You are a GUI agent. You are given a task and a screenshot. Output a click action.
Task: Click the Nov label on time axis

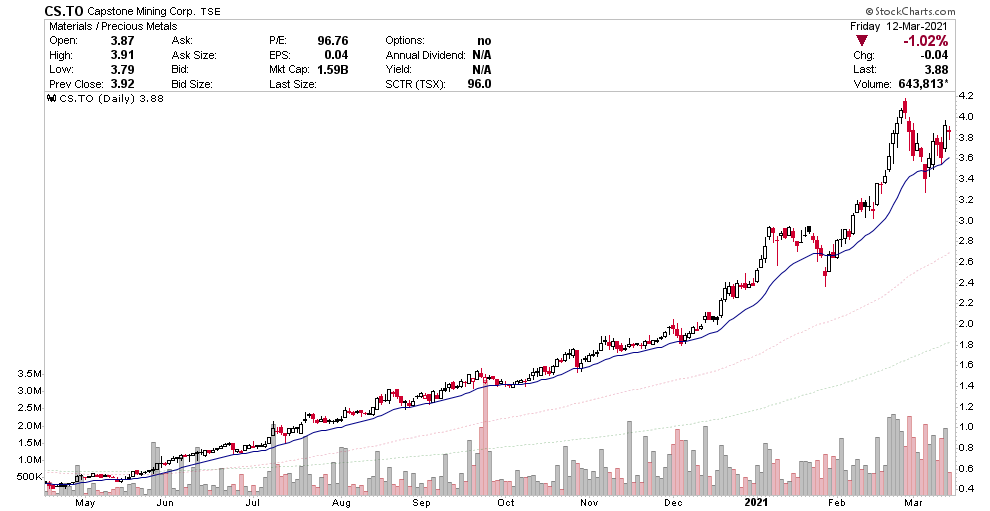(x=590, y=503)
